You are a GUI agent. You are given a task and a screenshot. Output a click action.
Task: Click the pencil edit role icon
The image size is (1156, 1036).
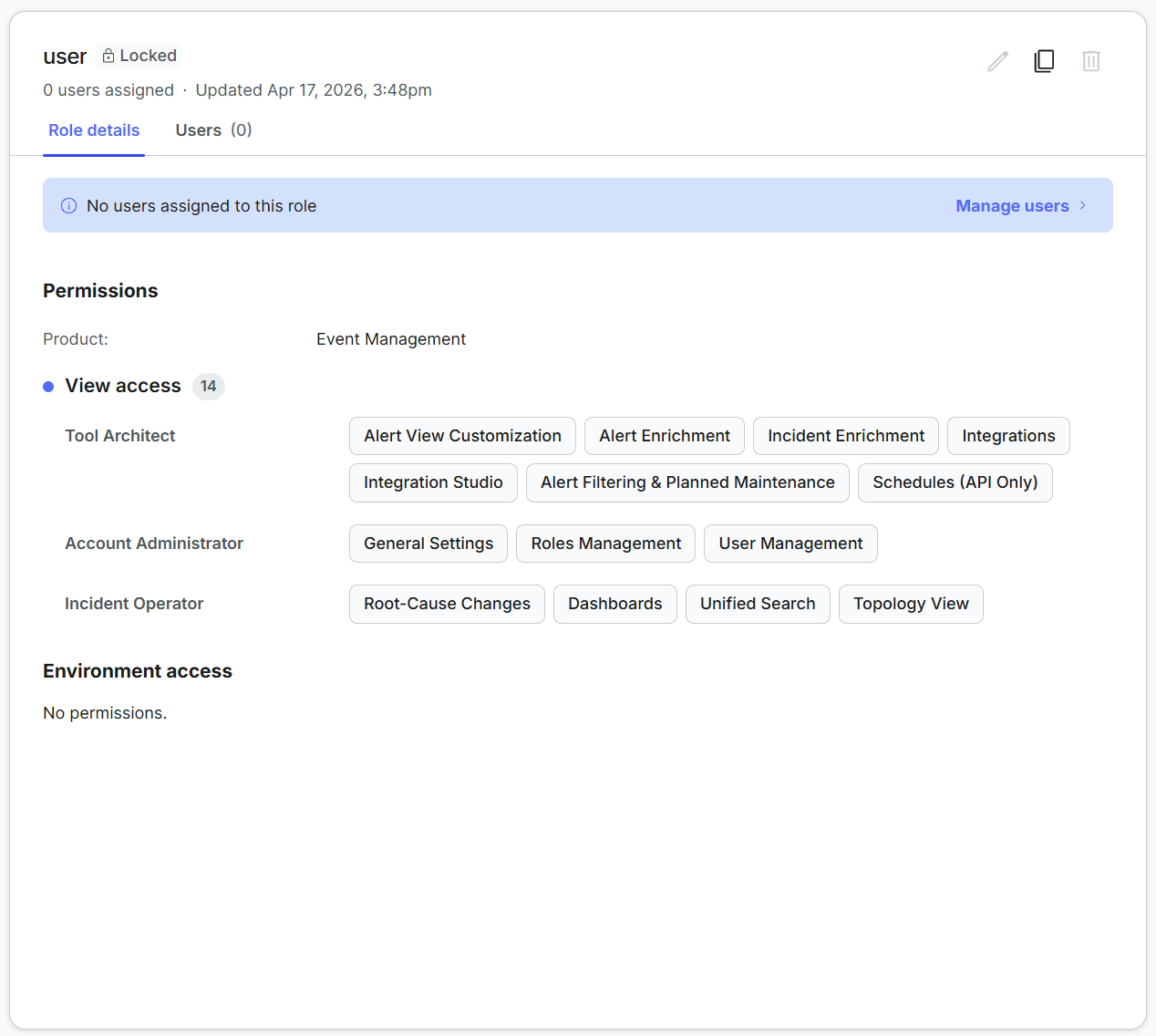coord(998,61)
